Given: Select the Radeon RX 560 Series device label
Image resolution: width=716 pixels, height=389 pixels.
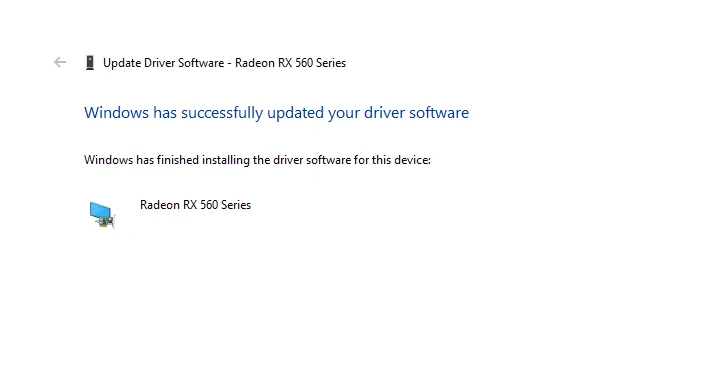Looking at the screenshot, I should click(x=195, y=205).
